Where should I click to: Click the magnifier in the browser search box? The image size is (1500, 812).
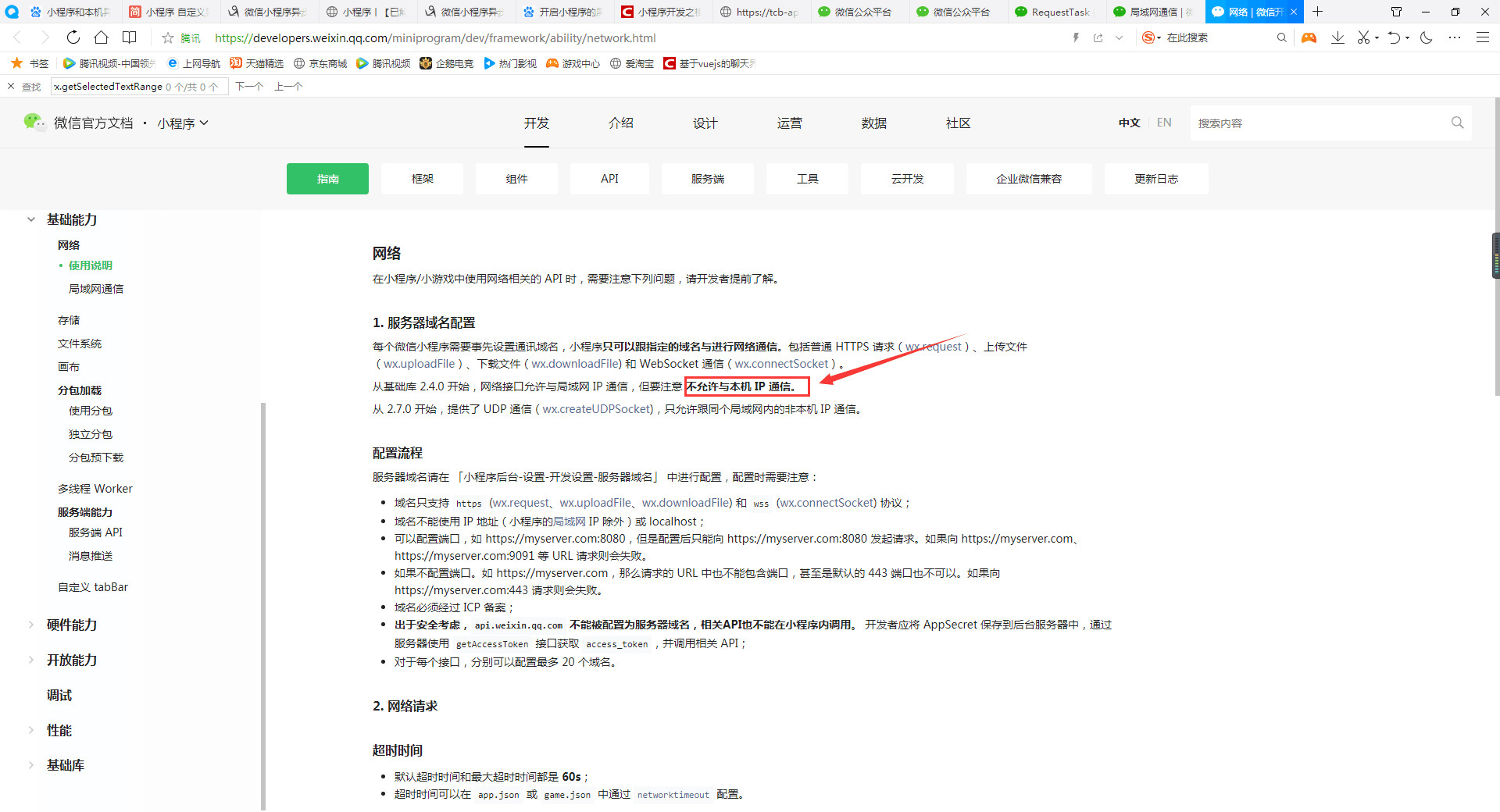(x=1281, y=37)
